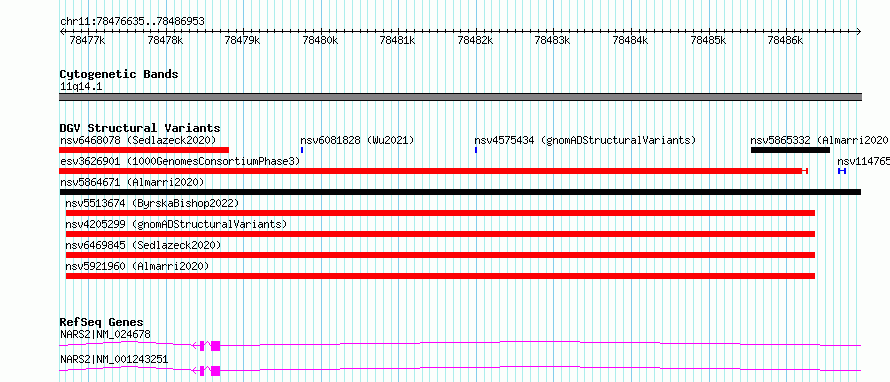Click the 11q14.1 band label

pos(81,87)
